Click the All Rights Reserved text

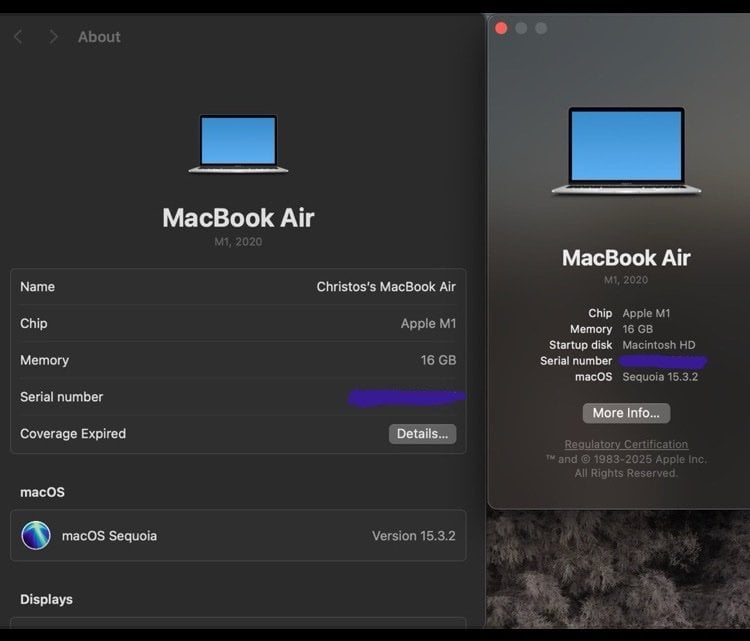[x=626, y=473]
